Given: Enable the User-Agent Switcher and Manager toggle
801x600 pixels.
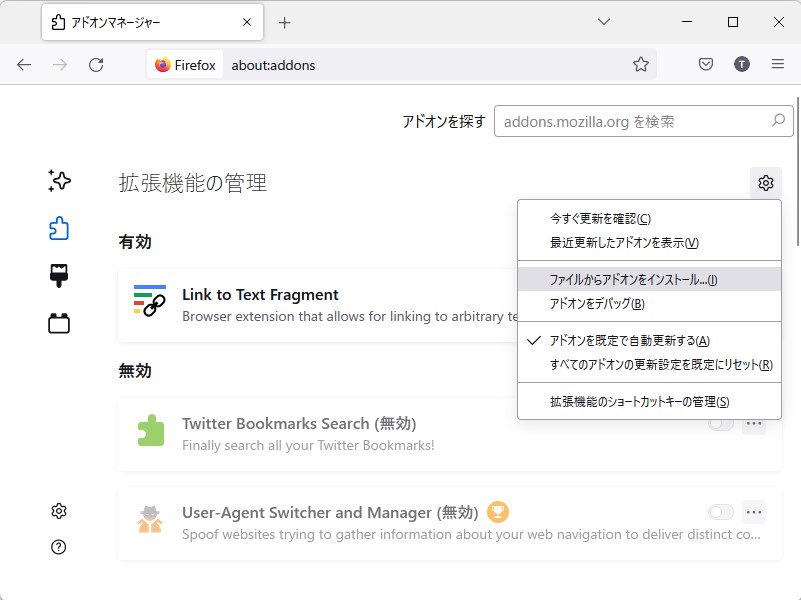Looking at the screenshot, I should click(x=720, y=512).
